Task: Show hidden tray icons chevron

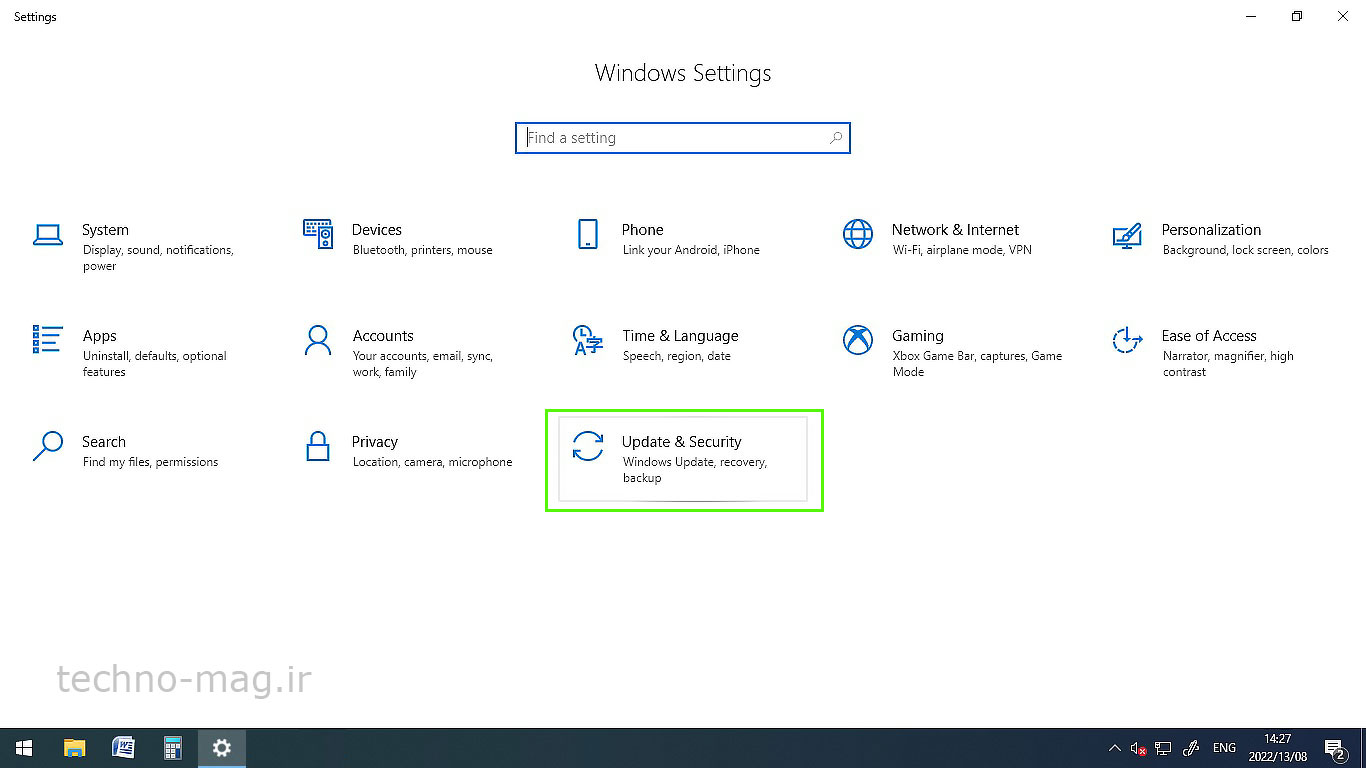Action: click(x=1115, y=748)
